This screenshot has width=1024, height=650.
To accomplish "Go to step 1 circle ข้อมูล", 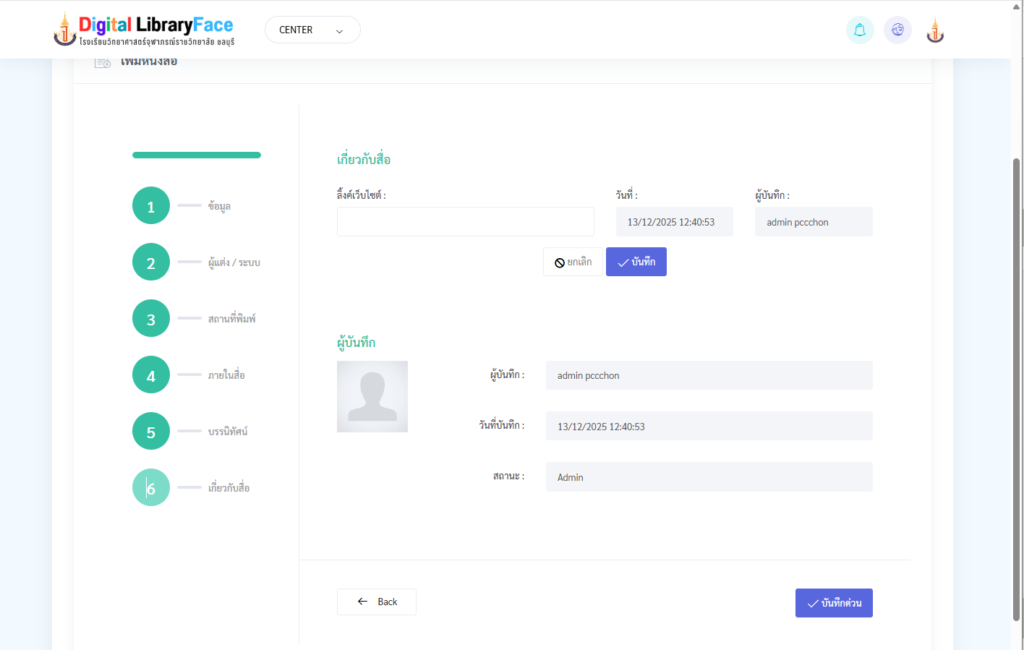I will [151, 207].
